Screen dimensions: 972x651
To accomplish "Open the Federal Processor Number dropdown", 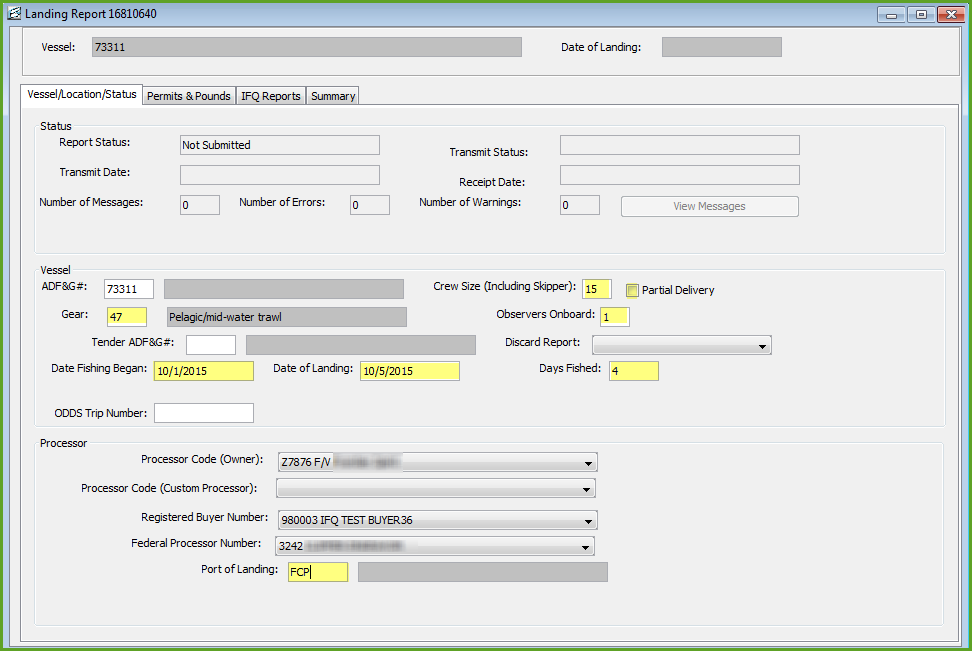I will (586, 547).
